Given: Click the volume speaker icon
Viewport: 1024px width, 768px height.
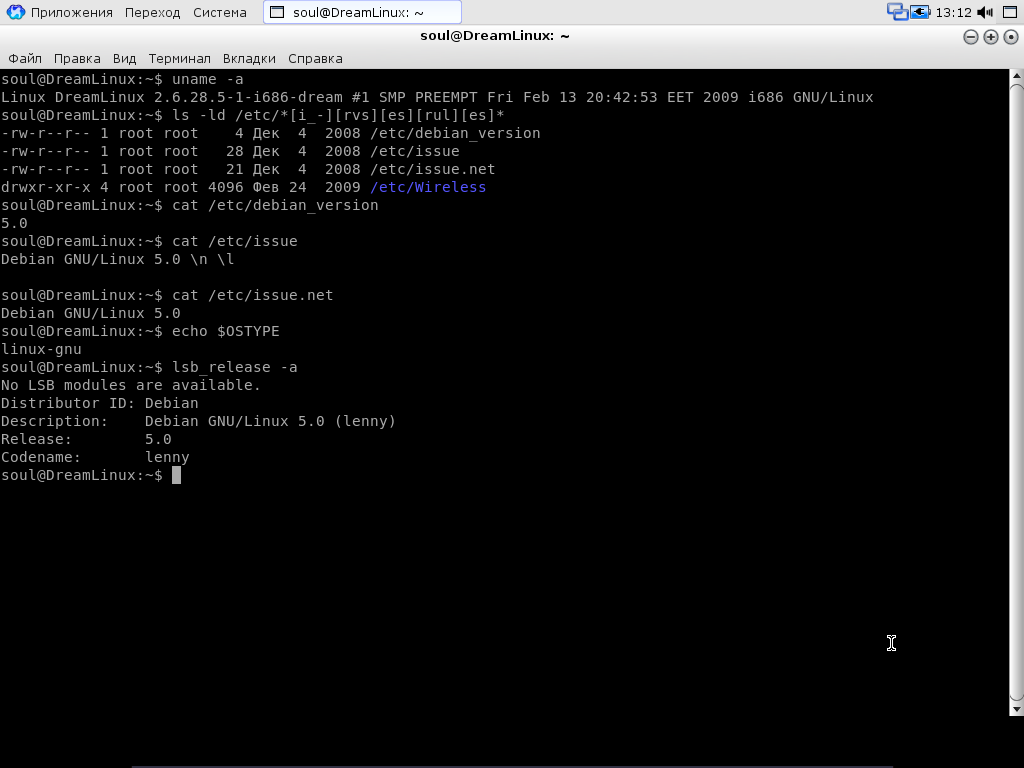Looking at the screenshot, I should (985, 12).
